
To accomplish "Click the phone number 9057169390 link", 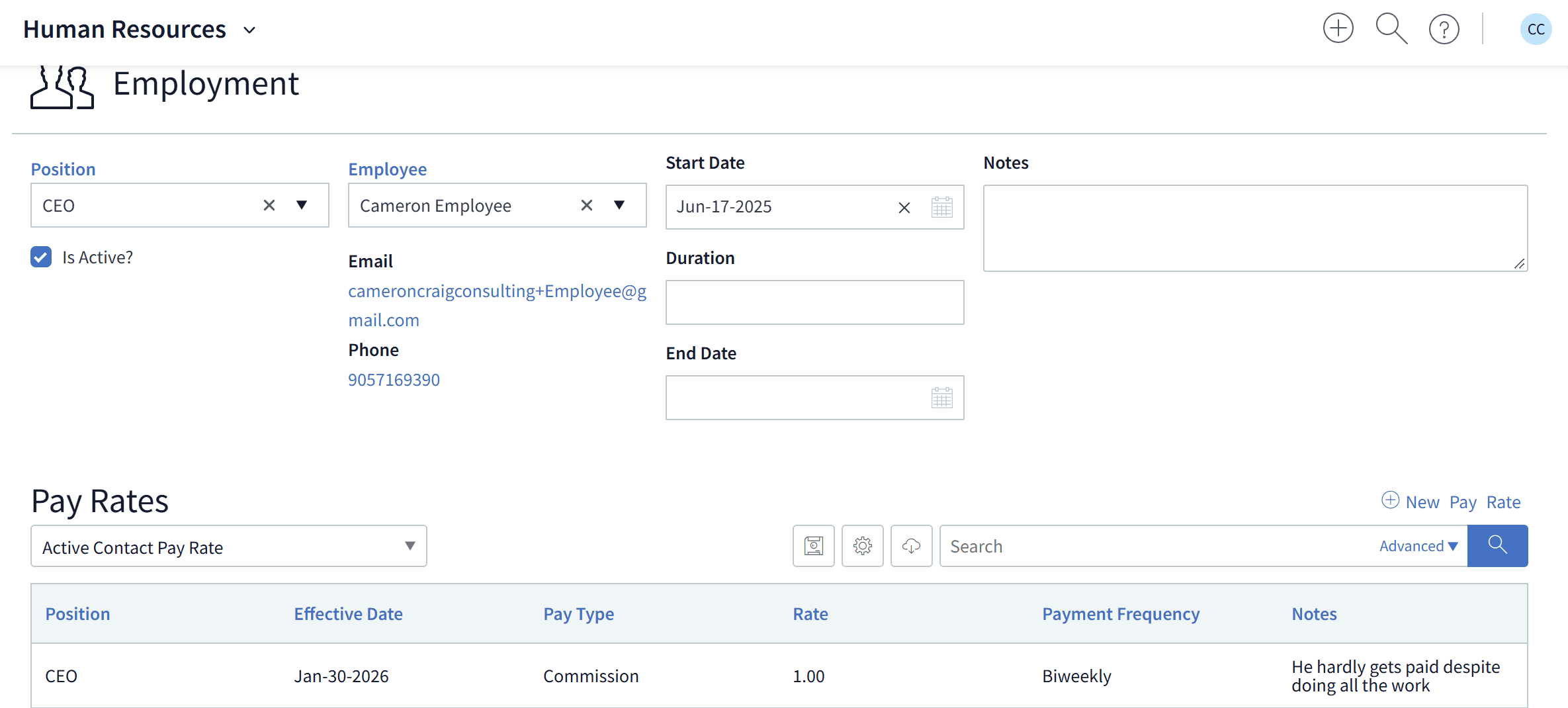I will 394,380.
